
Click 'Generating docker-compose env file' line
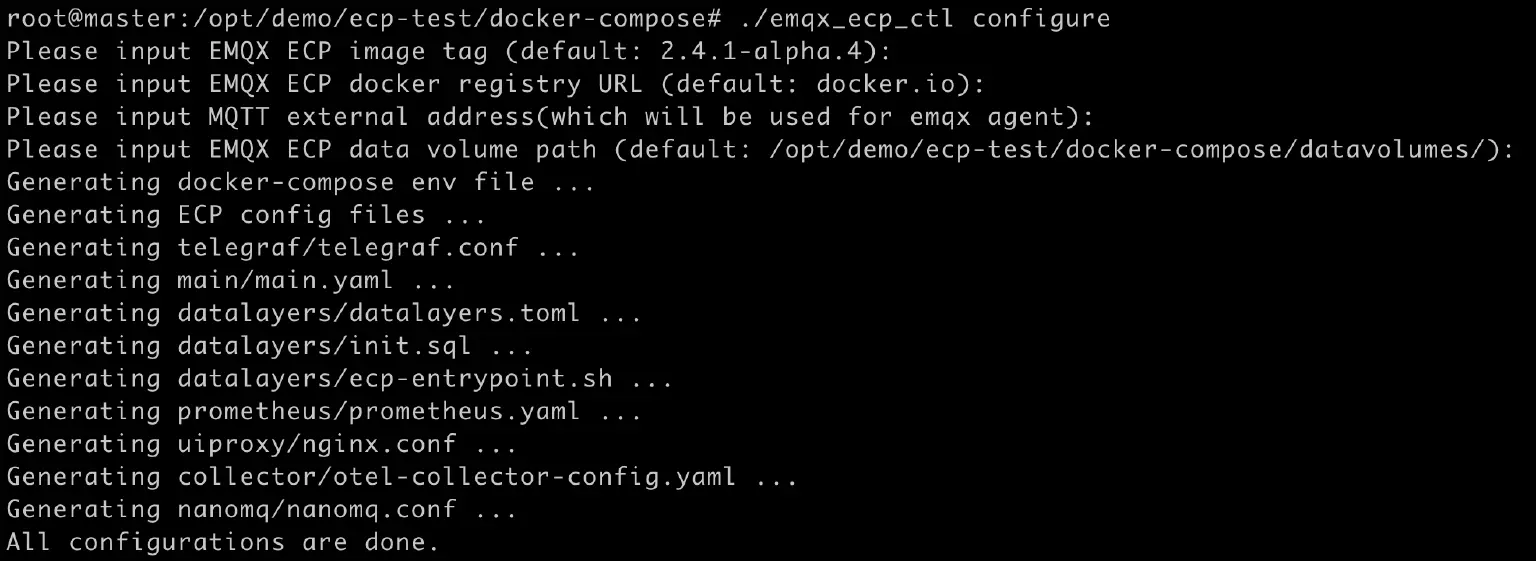(x=300, y=183)
